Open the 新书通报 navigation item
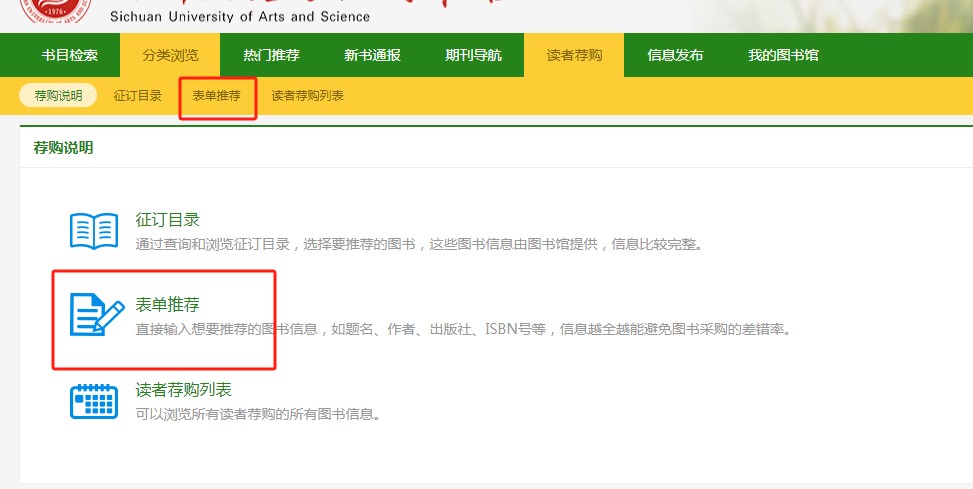This screenshot has height=489, width=973. (x=372, y=55)
